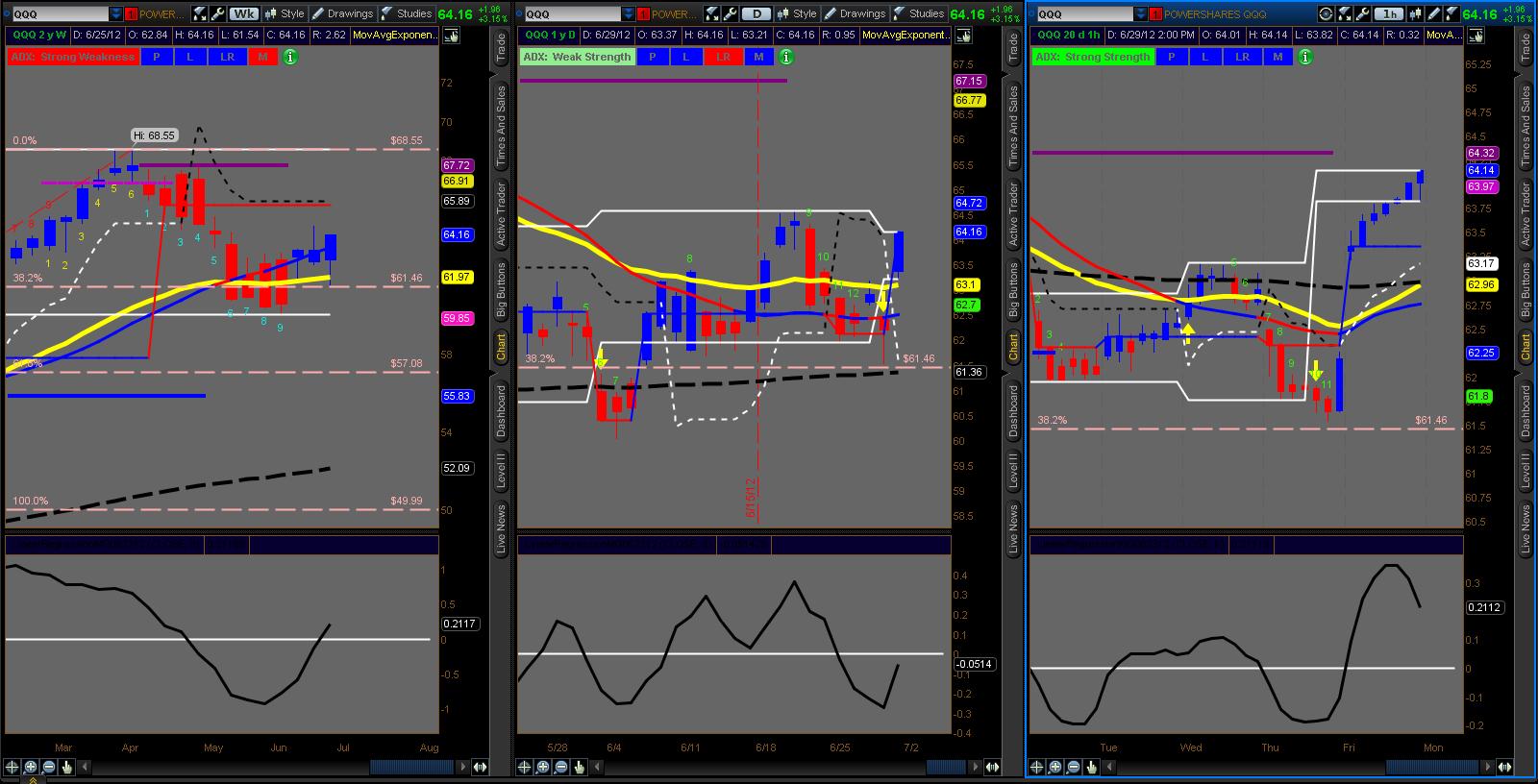Open the symbol dropdown arrow on the weekly chart
The width and height of the screenshot is (1538, 784).
pos(116,14)
